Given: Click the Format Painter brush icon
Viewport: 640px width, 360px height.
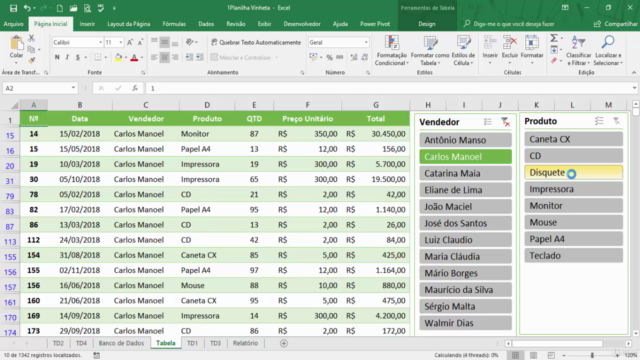Looking at the screenshot, I should click(31, 60).
